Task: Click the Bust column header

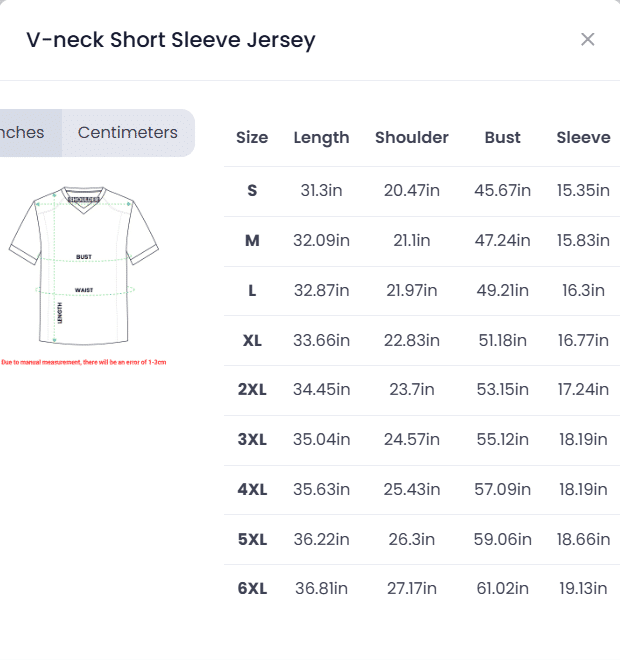Action: tap(502, 138)
